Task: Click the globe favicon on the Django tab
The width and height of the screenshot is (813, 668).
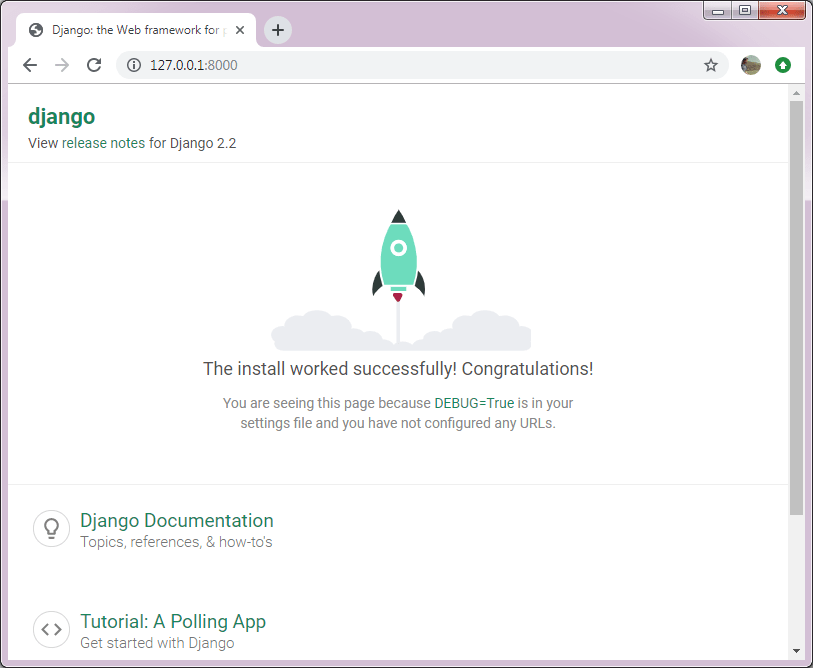Action: 36,30
